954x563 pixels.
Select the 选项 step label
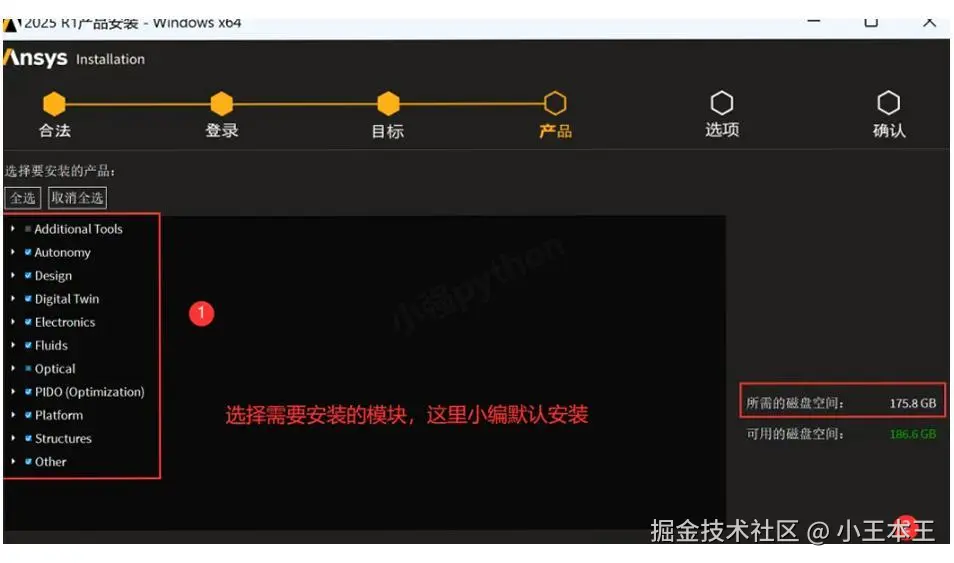pyautogui.click(x=722, y=130)
